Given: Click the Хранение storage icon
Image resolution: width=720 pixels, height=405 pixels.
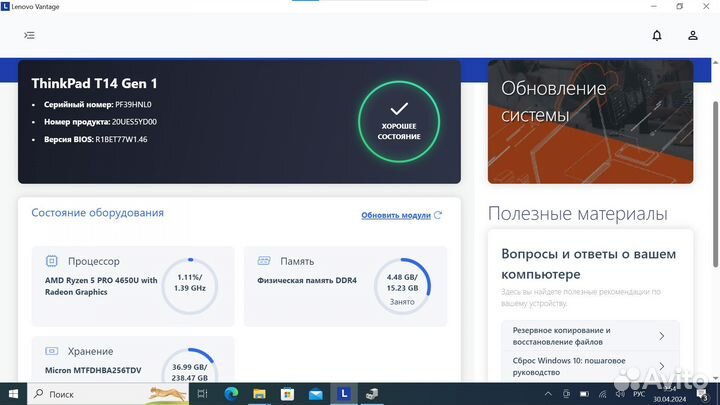Looking at the screenshot, I should click(51, 351).
